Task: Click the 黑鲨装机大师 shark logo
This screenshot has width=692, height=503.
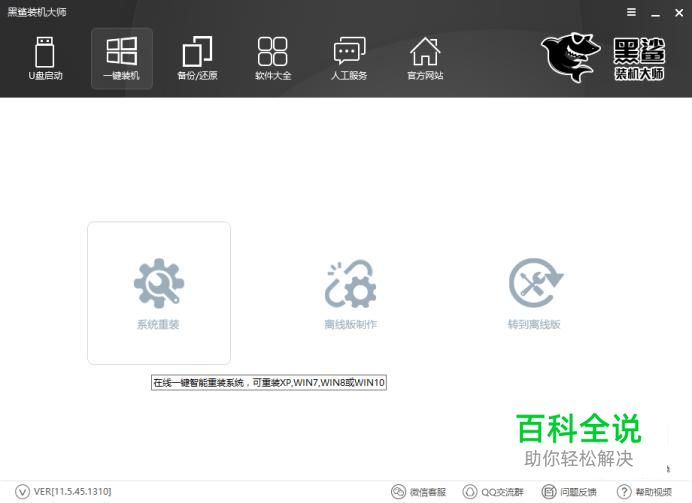Action: 603,57
